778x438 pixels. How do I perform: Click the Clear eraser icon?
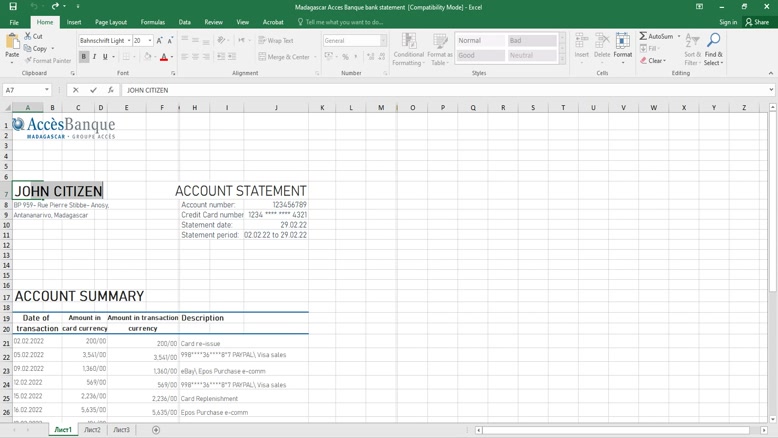point(644,60)
